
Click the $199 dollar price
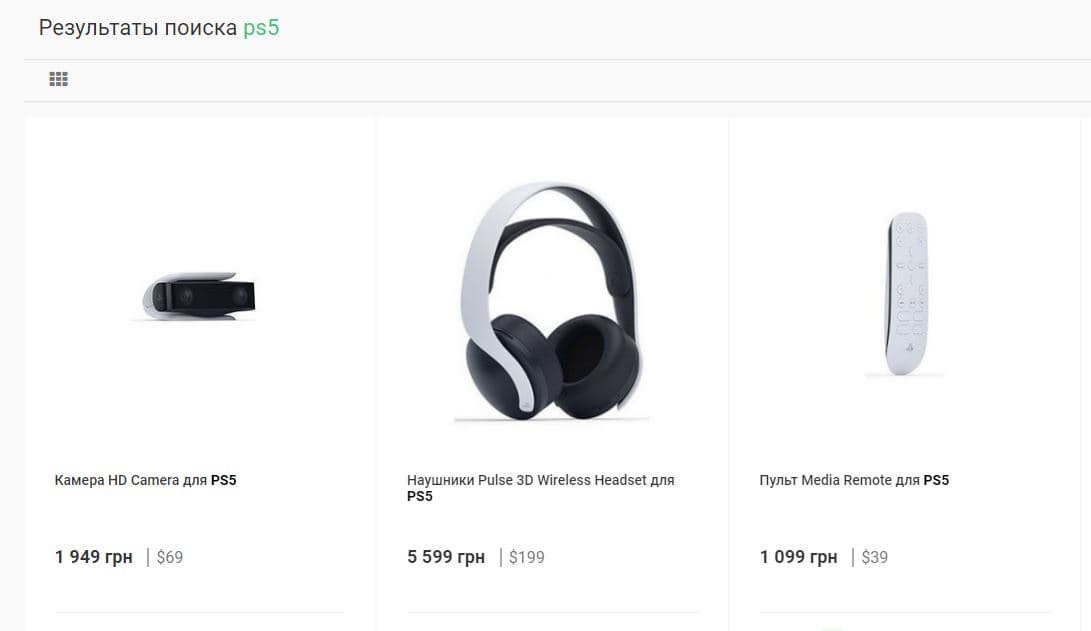(527, 557)
